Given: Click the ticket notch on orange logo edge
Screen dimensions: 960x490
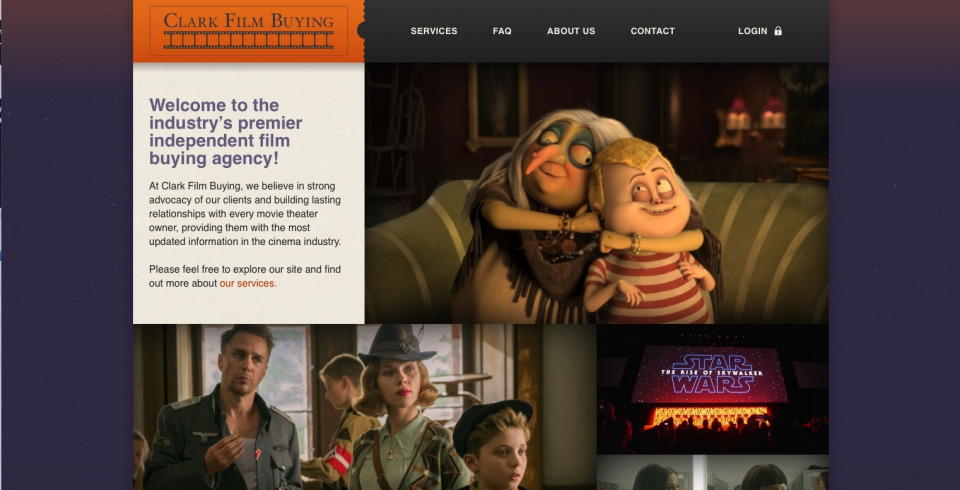Looking at the screenshot, I should tap(361, 31).
